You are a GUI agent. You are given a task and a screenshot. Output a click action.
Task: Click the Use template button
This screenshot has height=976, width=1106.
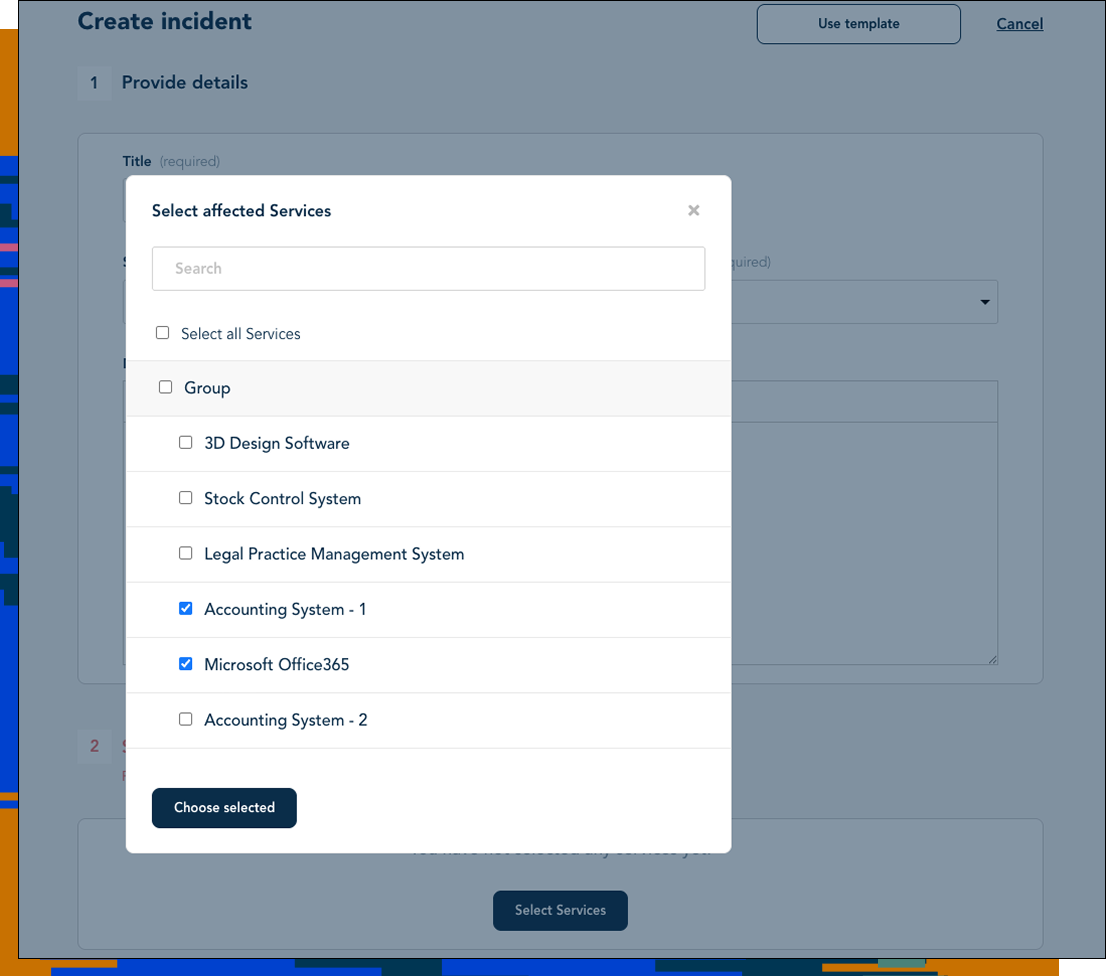click(x=858, y=23)
